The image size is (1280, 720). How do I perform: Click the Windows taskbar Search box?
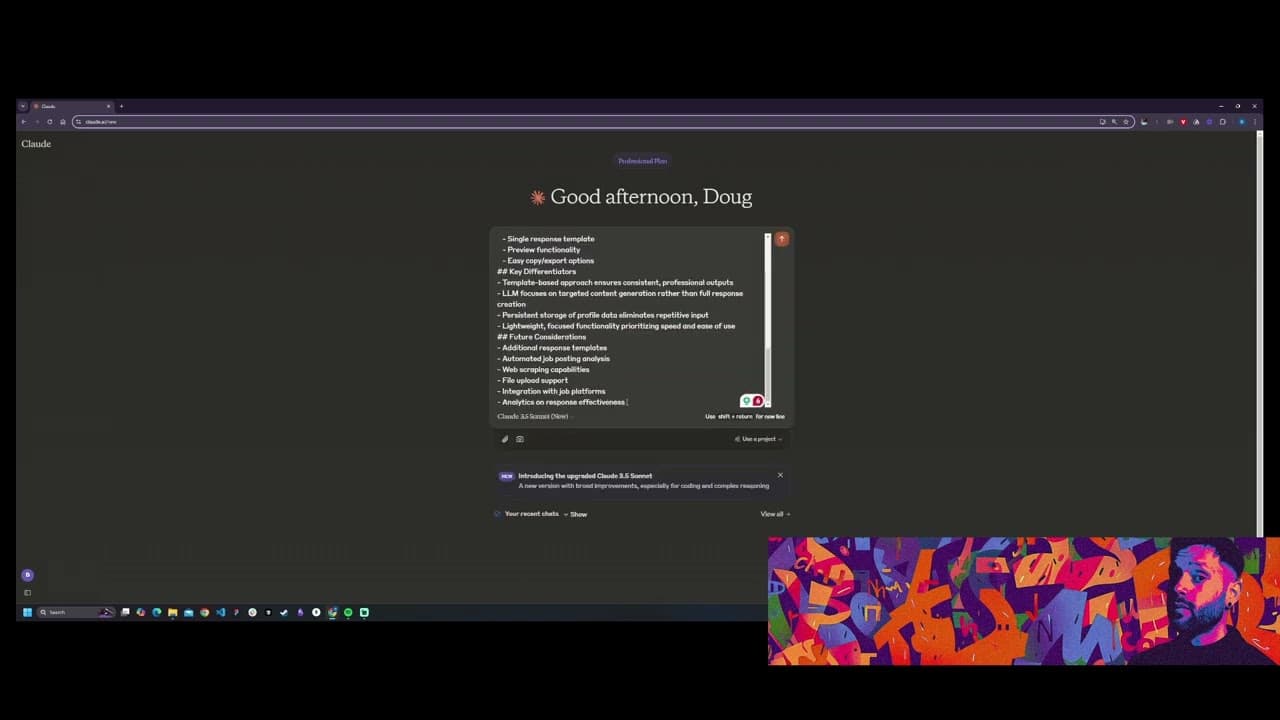pyautogui.click(x=76, y=612)
